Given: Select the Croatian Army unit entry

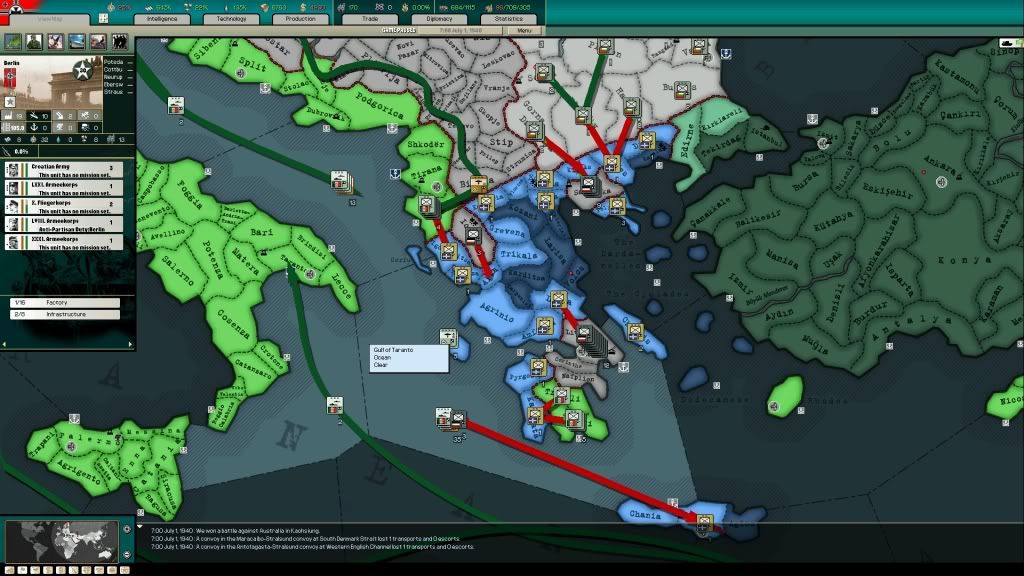Looking at the screenshot, I should (x=65, y=169).
